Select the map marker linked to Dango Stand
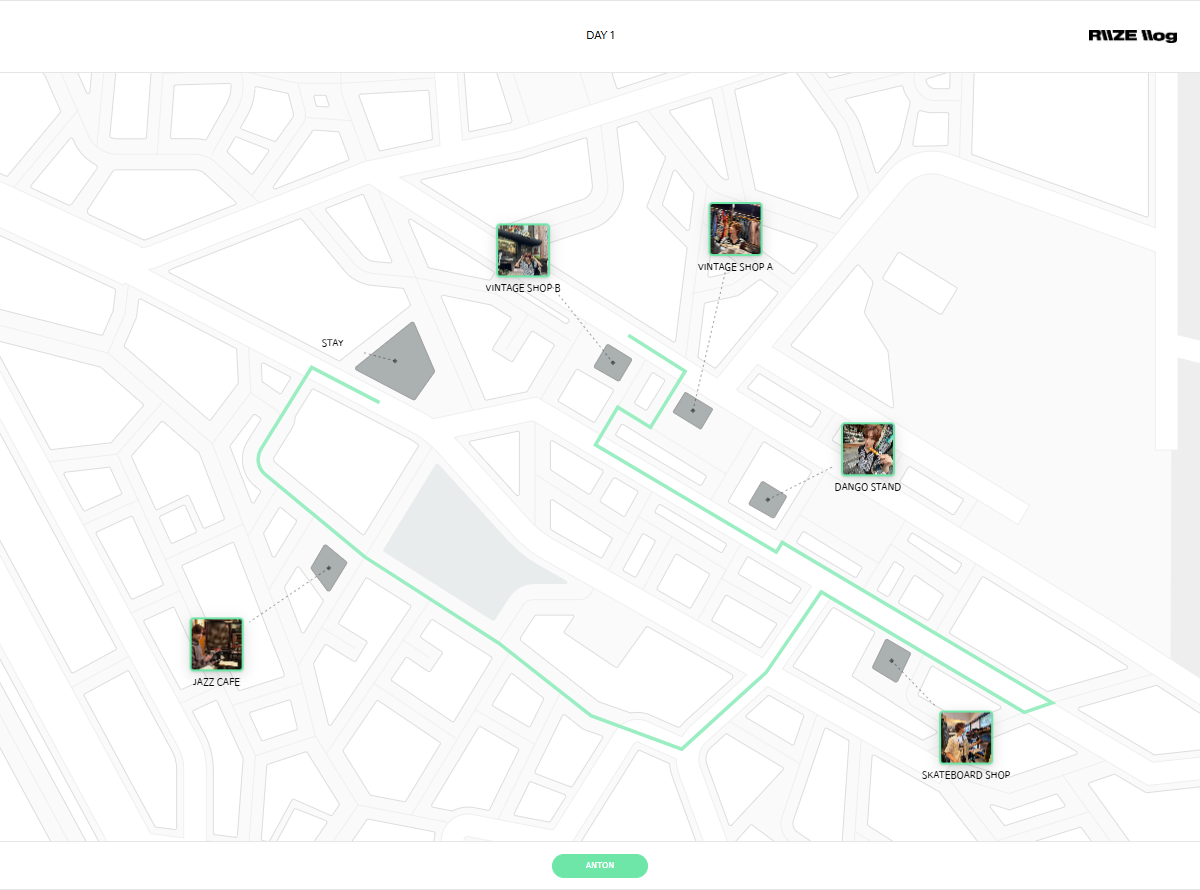Screen dimensions: 1200x890 pyautogui.click(x=768, y=499)
